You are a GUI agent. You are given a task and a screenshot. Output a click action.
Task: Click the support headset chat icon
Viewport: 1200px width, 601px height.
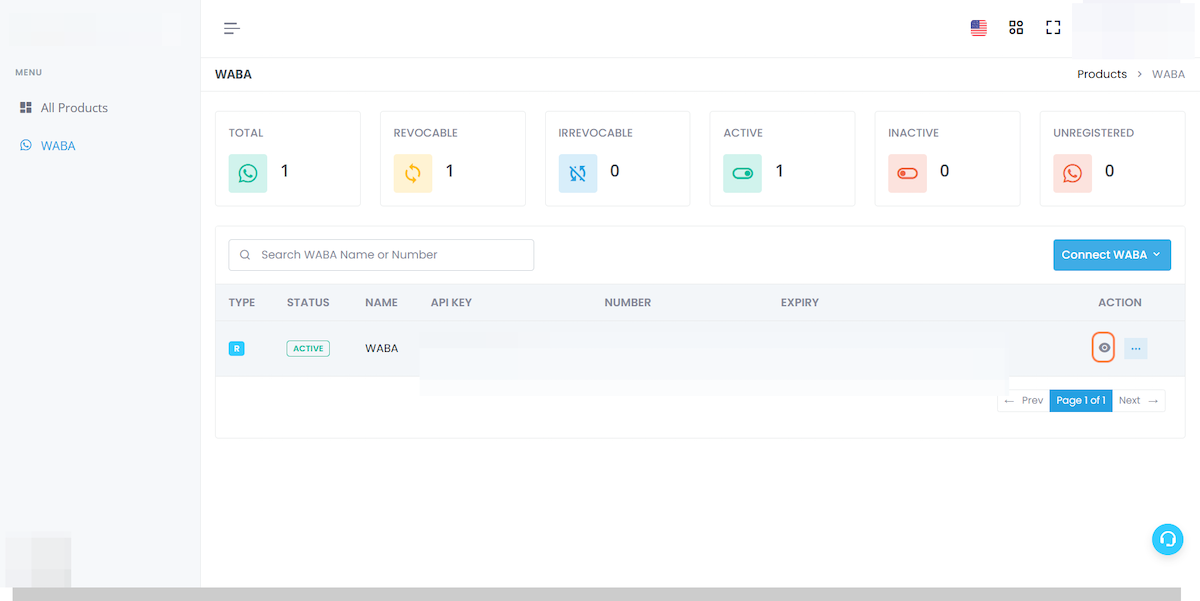click(x=1167, y=539)
